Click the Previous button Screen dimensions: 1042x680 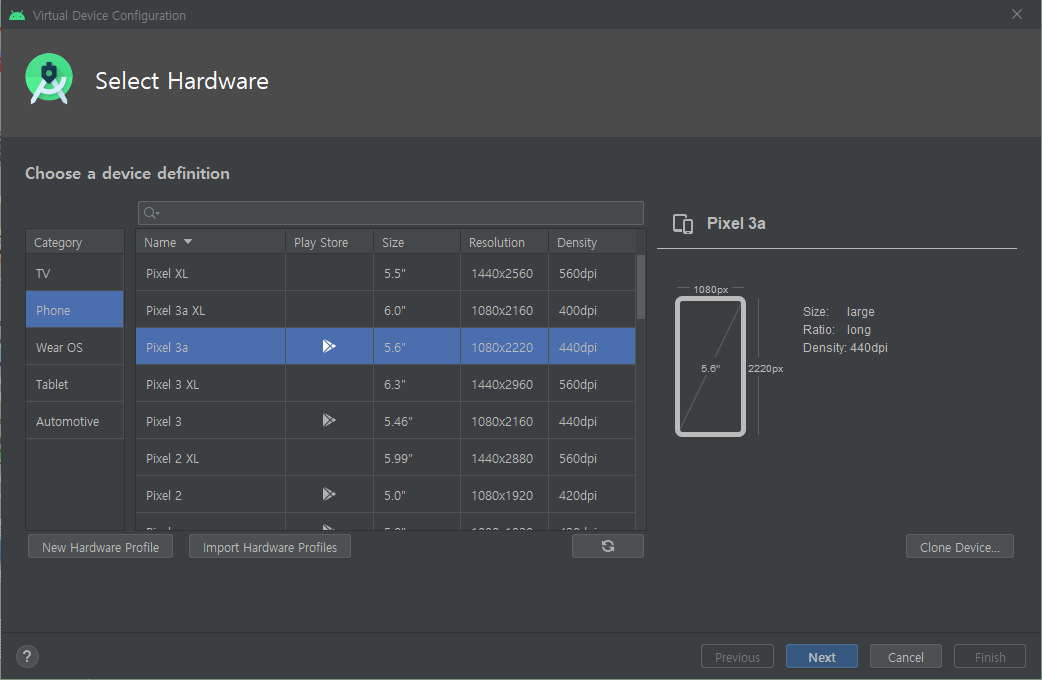point(738,657)
